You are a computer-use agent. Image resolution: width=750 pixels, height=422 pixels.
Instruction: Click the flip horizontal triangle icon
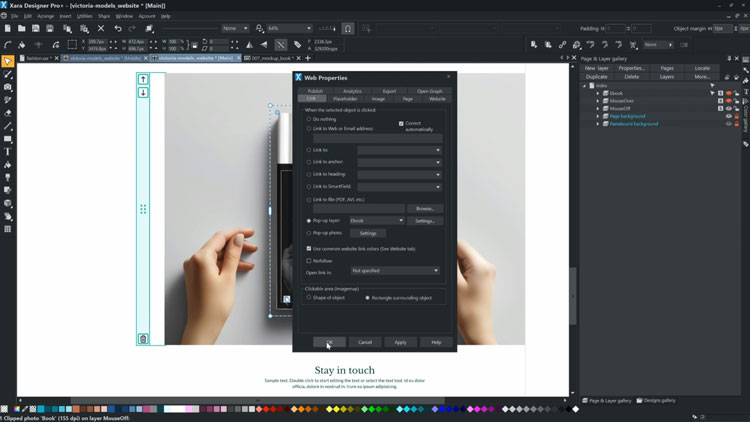click(x=249, y=44)
